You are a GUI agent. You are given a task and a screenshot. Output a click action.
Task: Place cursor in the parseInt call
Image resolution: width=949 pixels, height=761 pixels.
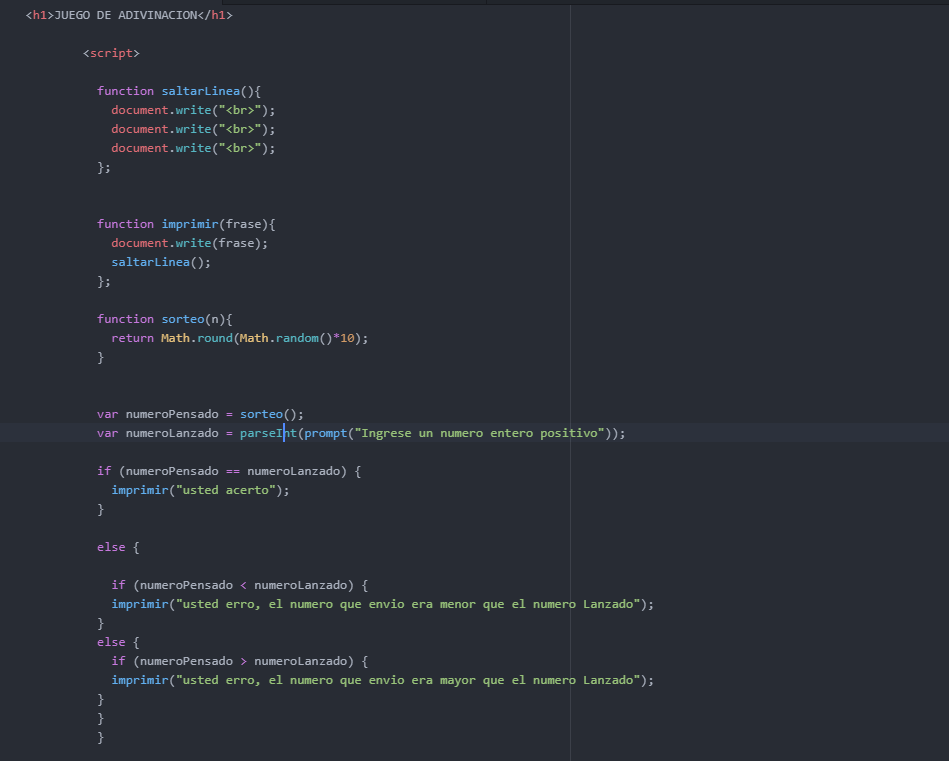coord(269,433)
